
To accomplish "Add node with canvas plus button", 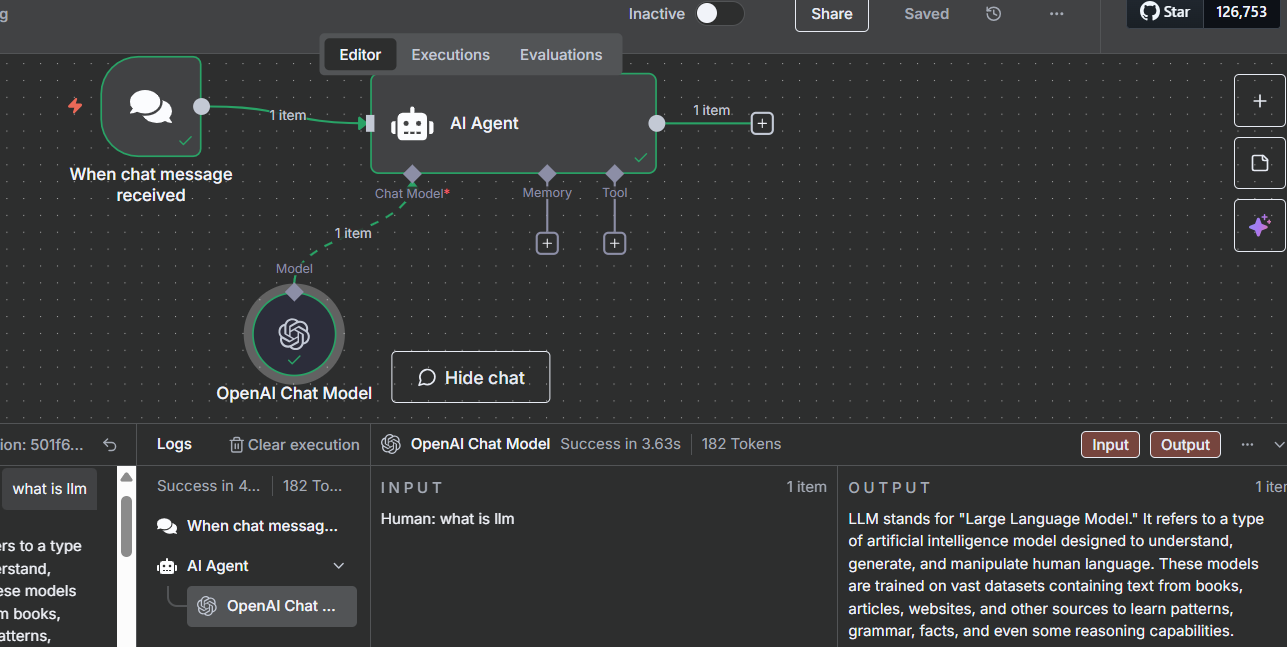I will pos(1259,101).
